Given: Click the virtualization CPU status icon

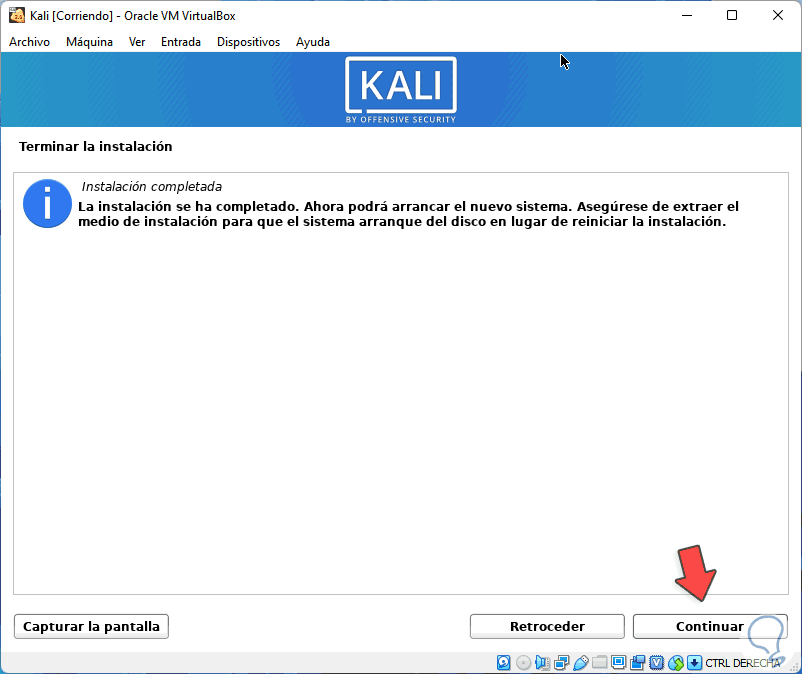Looking at the screenshot, I should click(x=657, y=663).
